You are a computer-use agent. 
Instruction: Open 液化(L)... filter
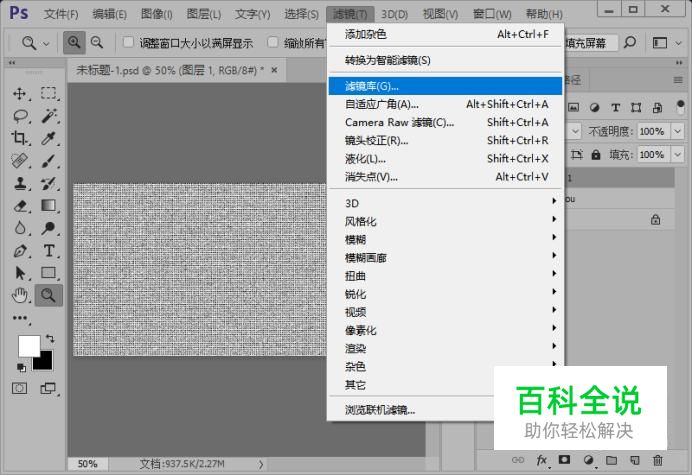(x=446, y=158)
